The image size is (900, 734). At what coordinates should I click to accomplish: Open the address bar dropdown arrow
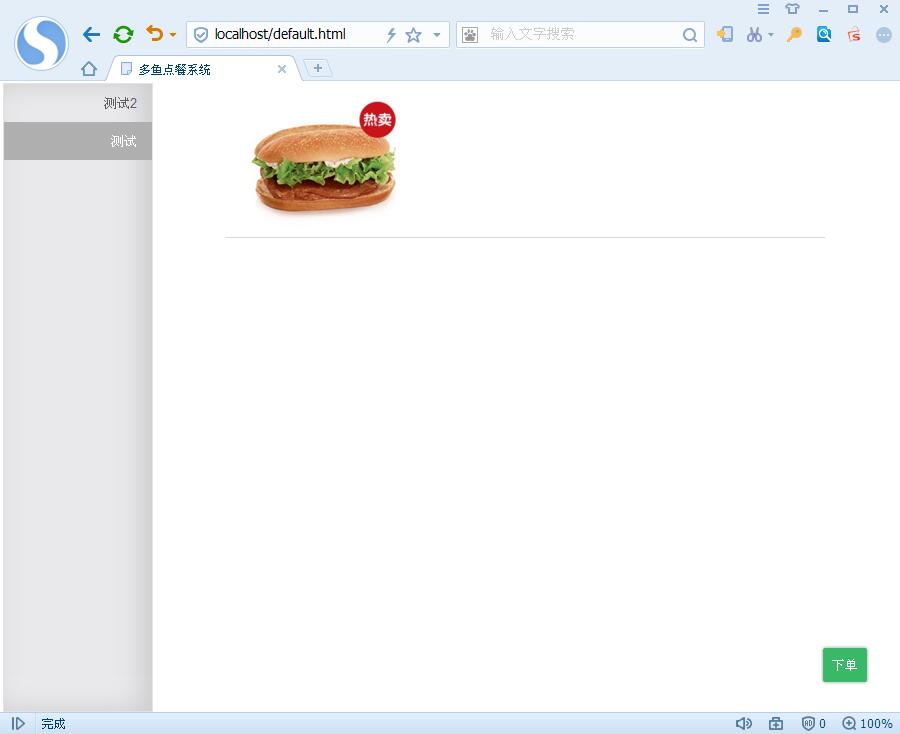437,35
